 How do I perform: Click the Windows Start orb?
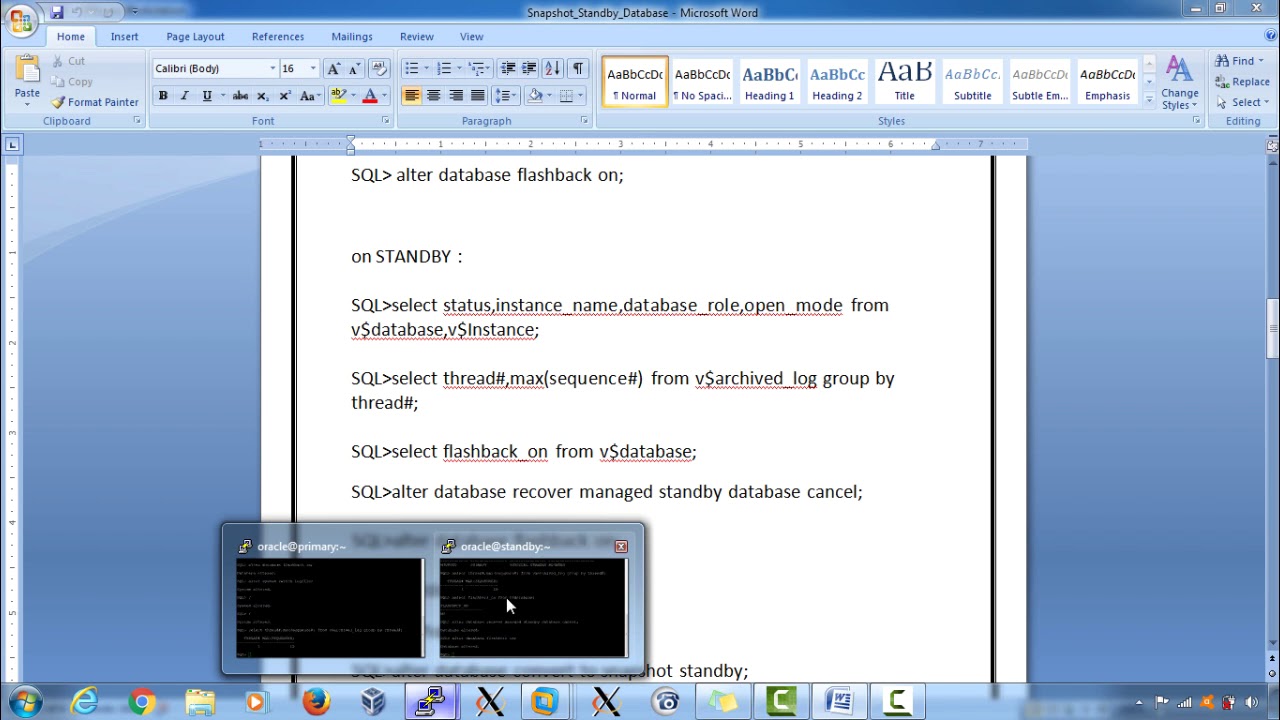click(25, 702)
